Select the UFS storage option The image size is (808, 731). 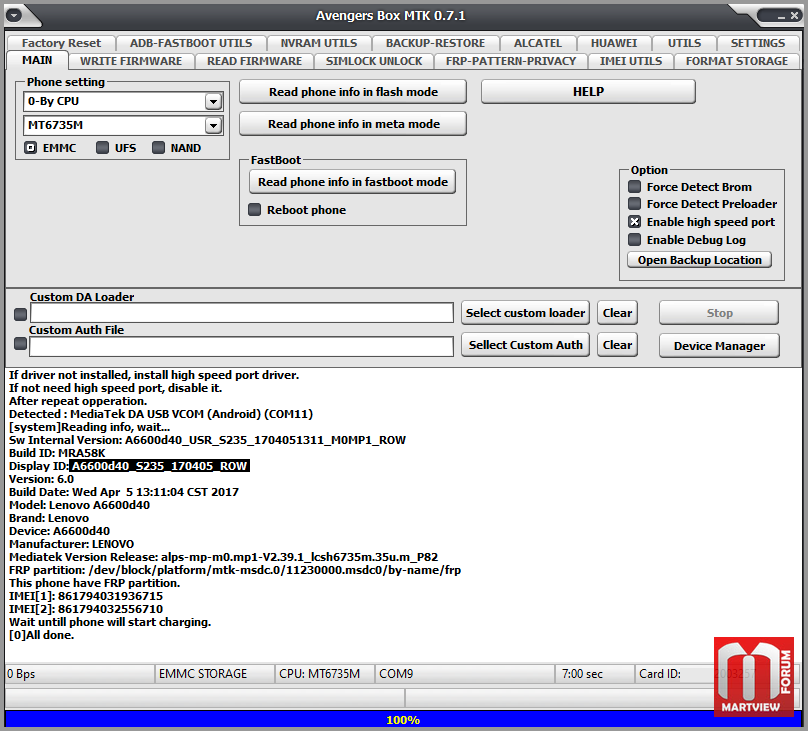(103, 148)
